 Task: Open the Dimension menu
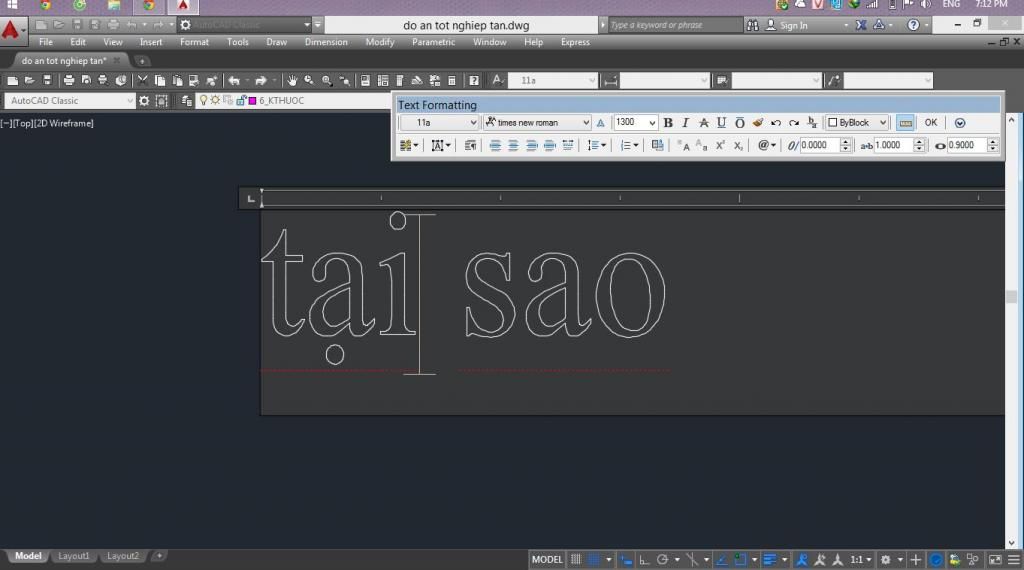click(x=326, y=42)
